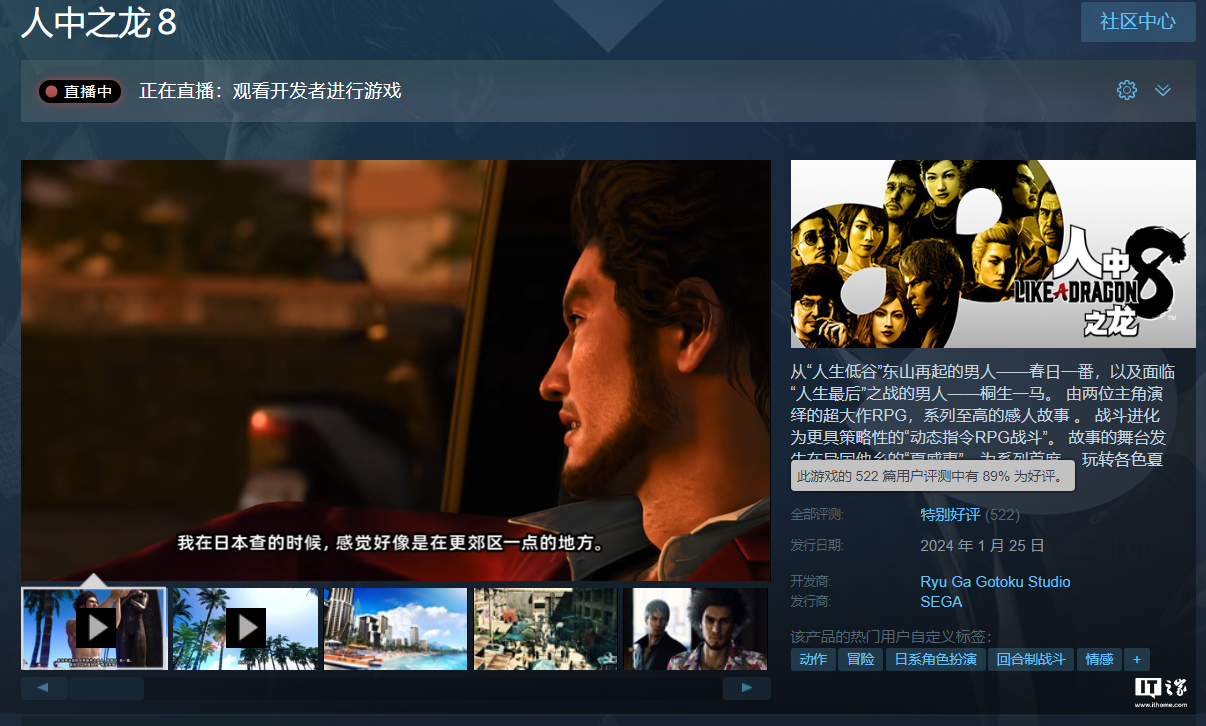
Task: Click the game description paragraph
Action: 984,415
